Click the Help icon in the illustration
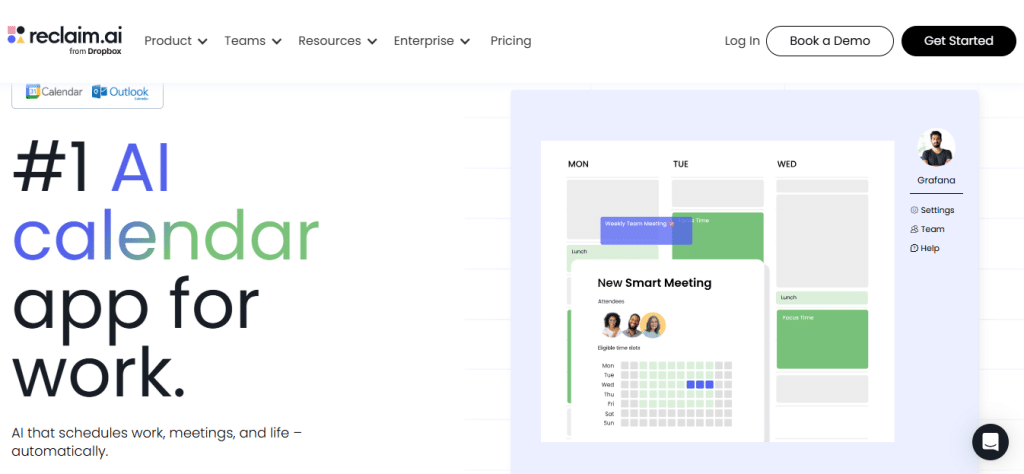1024x474 pixels. pos(914,248)
